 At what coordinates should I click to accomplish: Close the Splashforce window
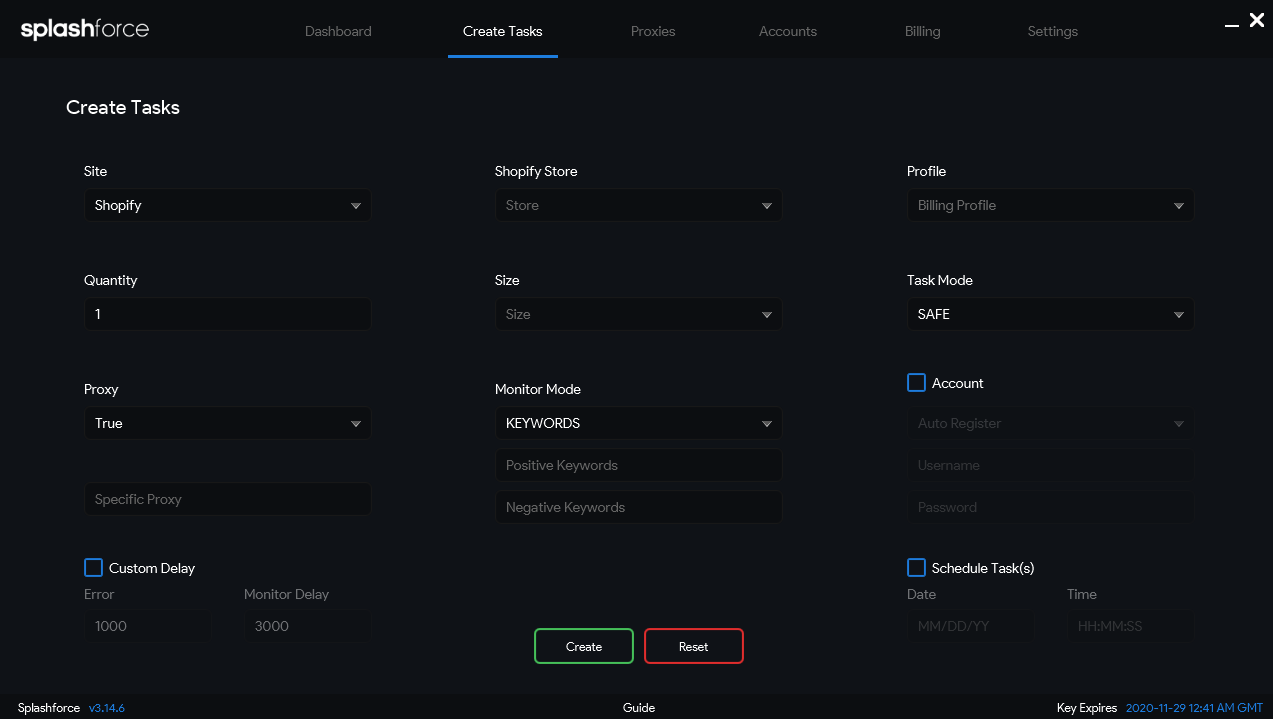coord(1257,20)
